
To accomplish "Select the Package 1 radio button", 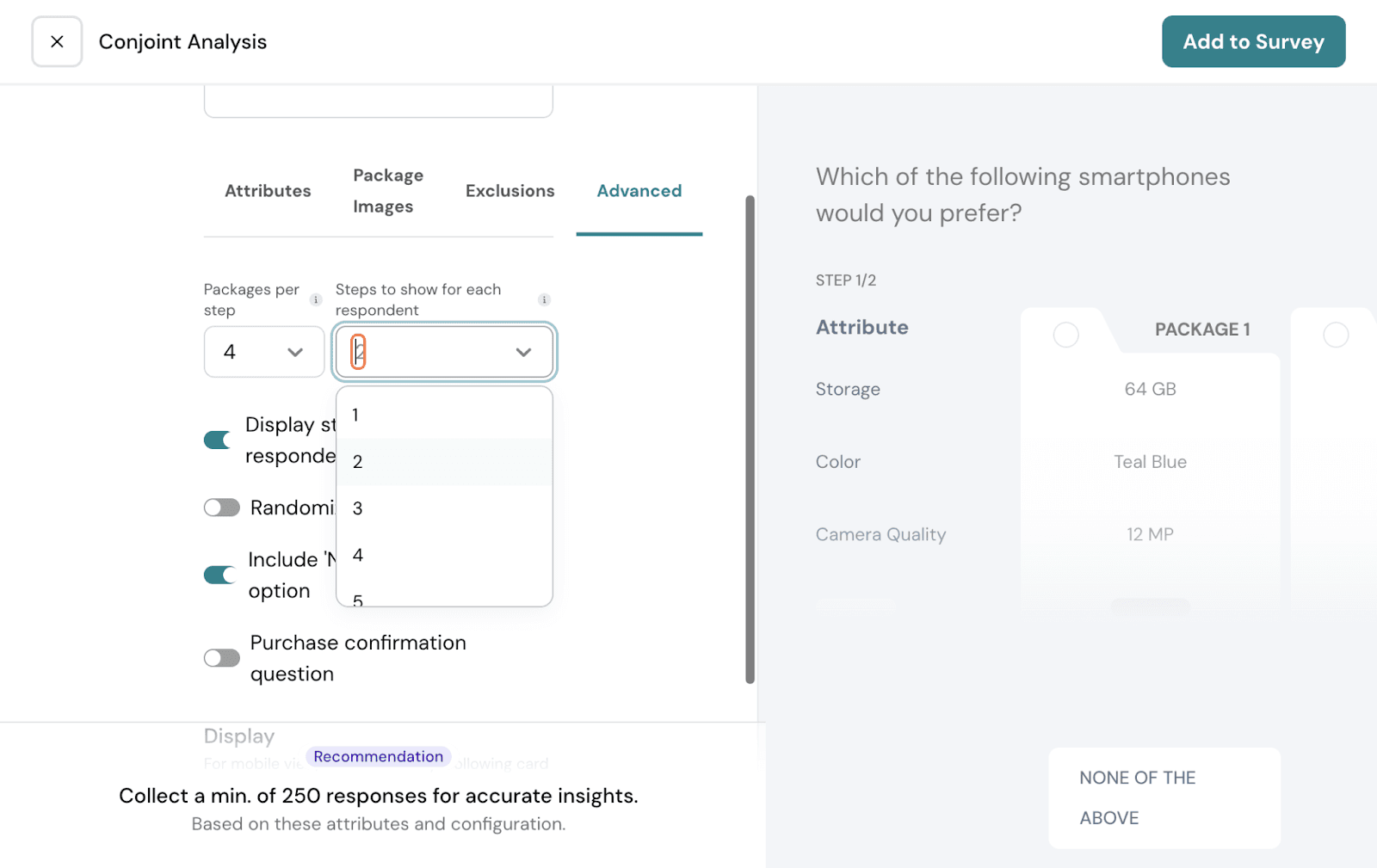I will (x=1065, y=335).
